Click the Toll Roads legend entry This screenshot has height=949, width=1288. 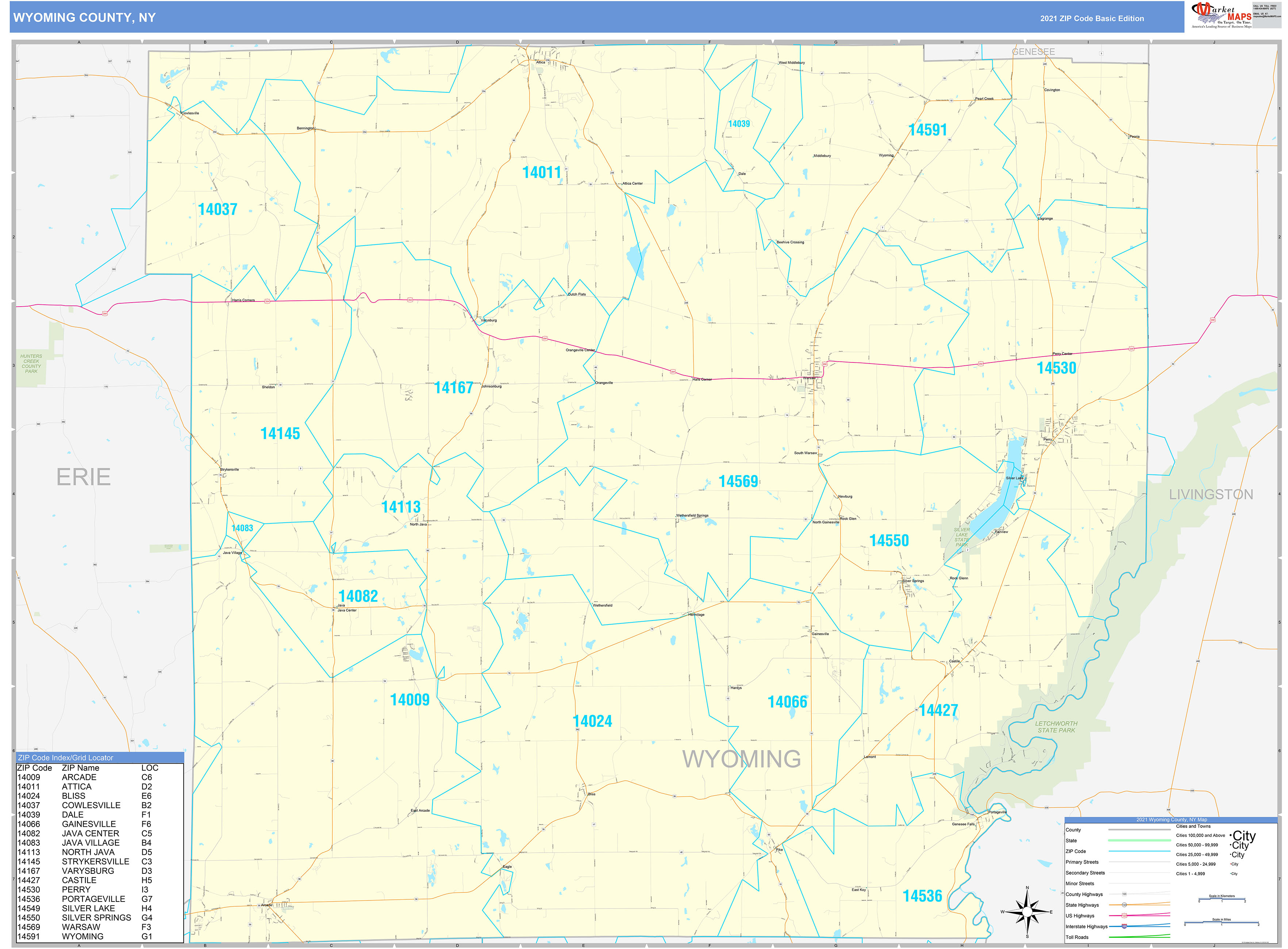[x=1118, y=937]
